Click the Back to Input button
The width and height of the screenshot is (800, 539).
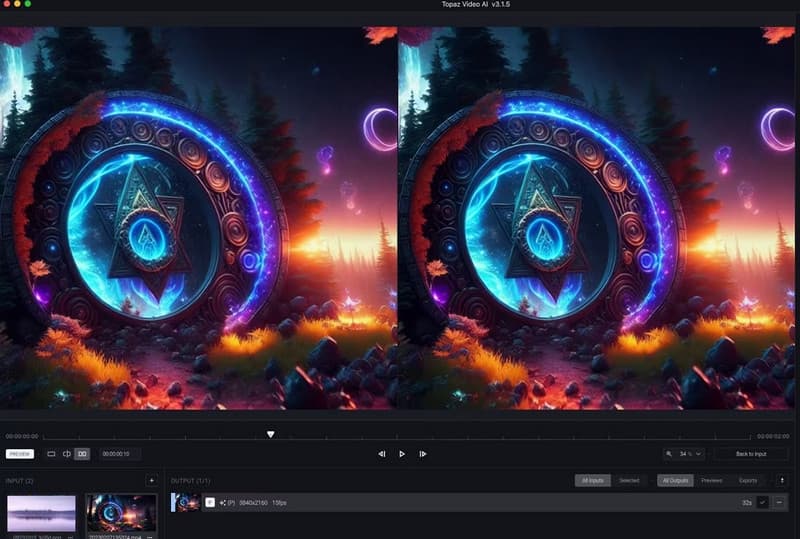[x=751, y=454]
